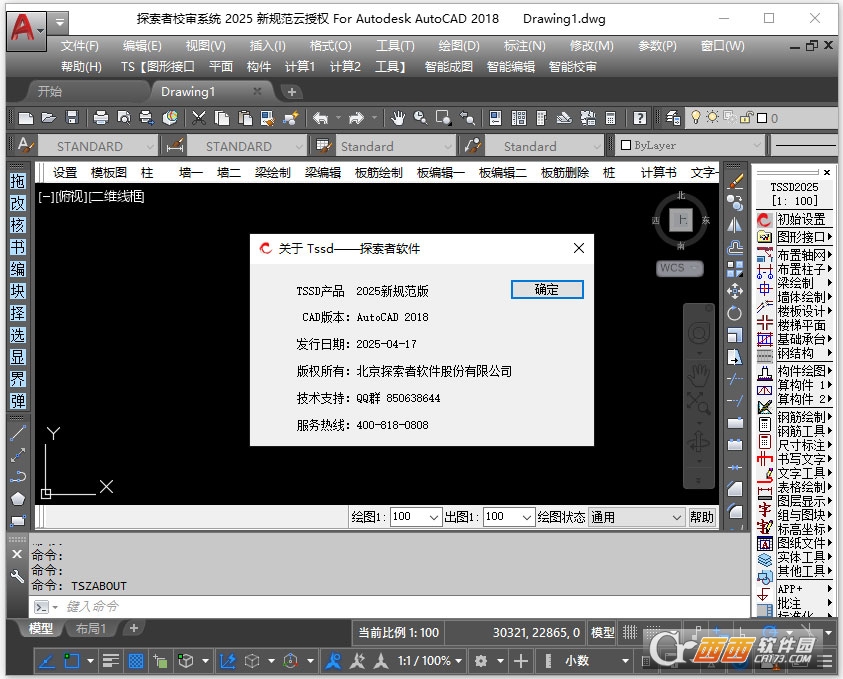Click the 帮助 button beside 绘图状态
Image resolution: width=843 pixels, height=679 pixels.
[x=702, y=517]
